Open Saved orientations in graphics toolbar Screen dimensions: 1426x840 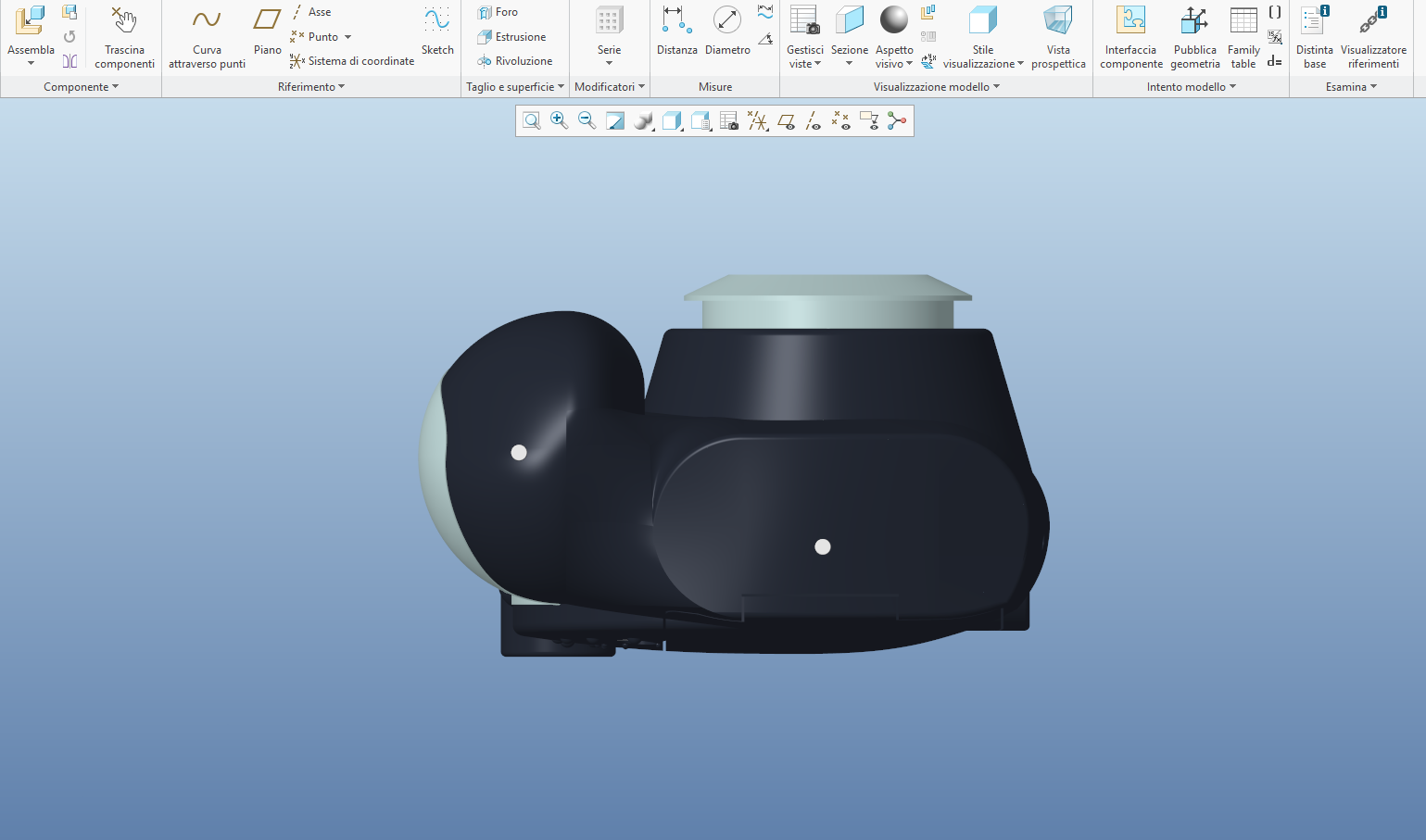point(700,121)
